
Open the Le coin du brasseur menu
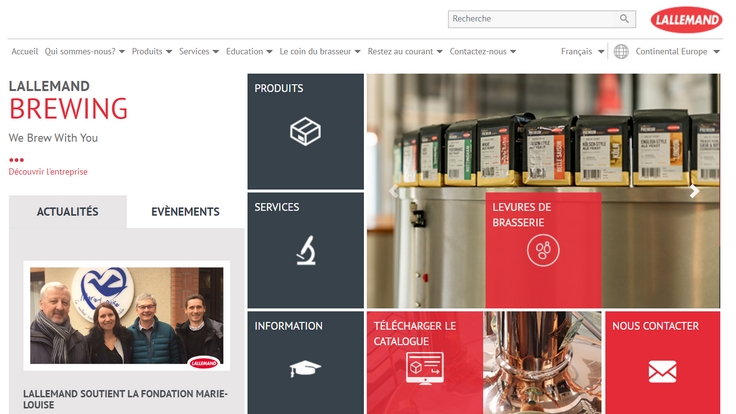[x=320, y=51]
